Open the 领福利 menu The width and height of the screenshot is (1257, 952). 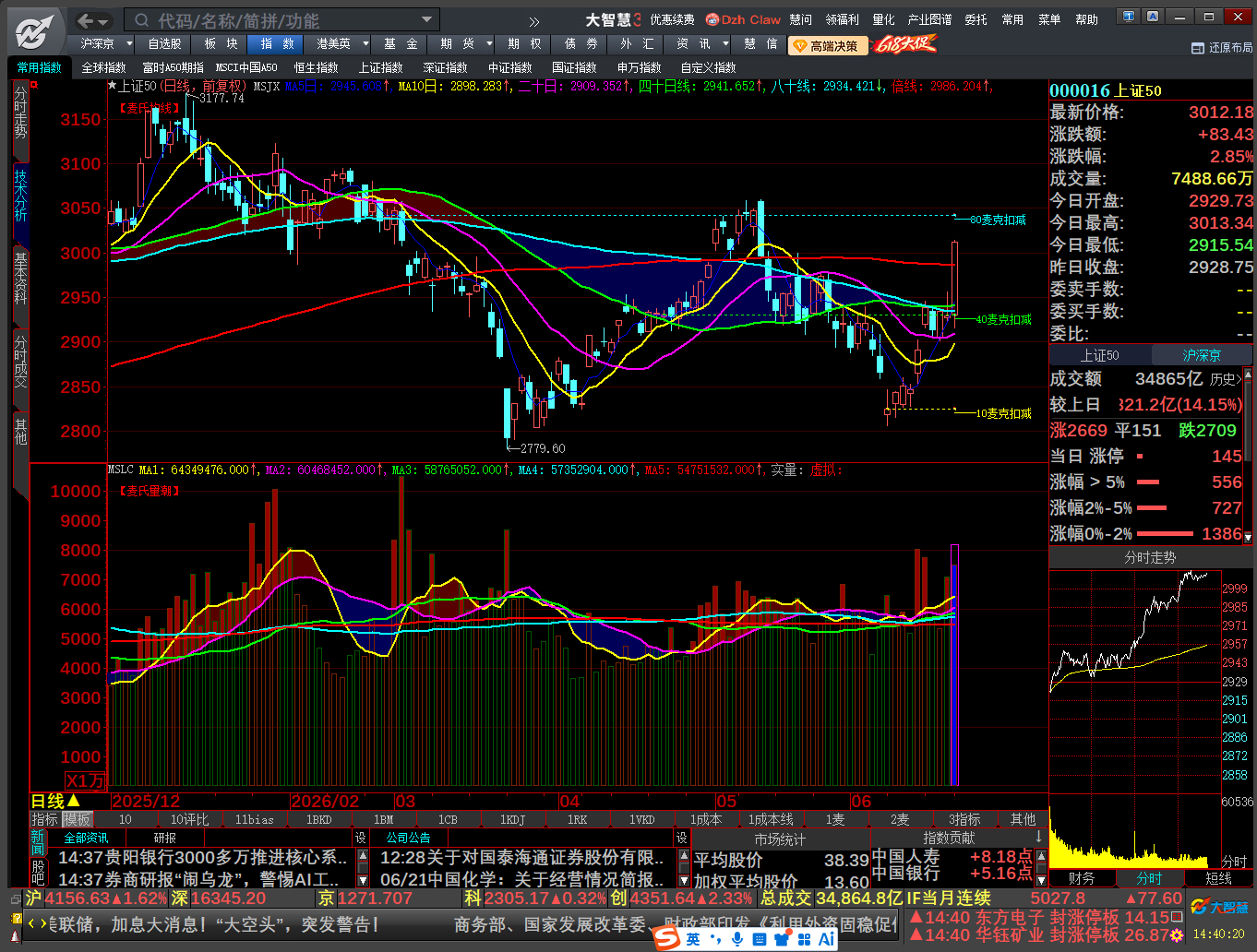(842, 19)
